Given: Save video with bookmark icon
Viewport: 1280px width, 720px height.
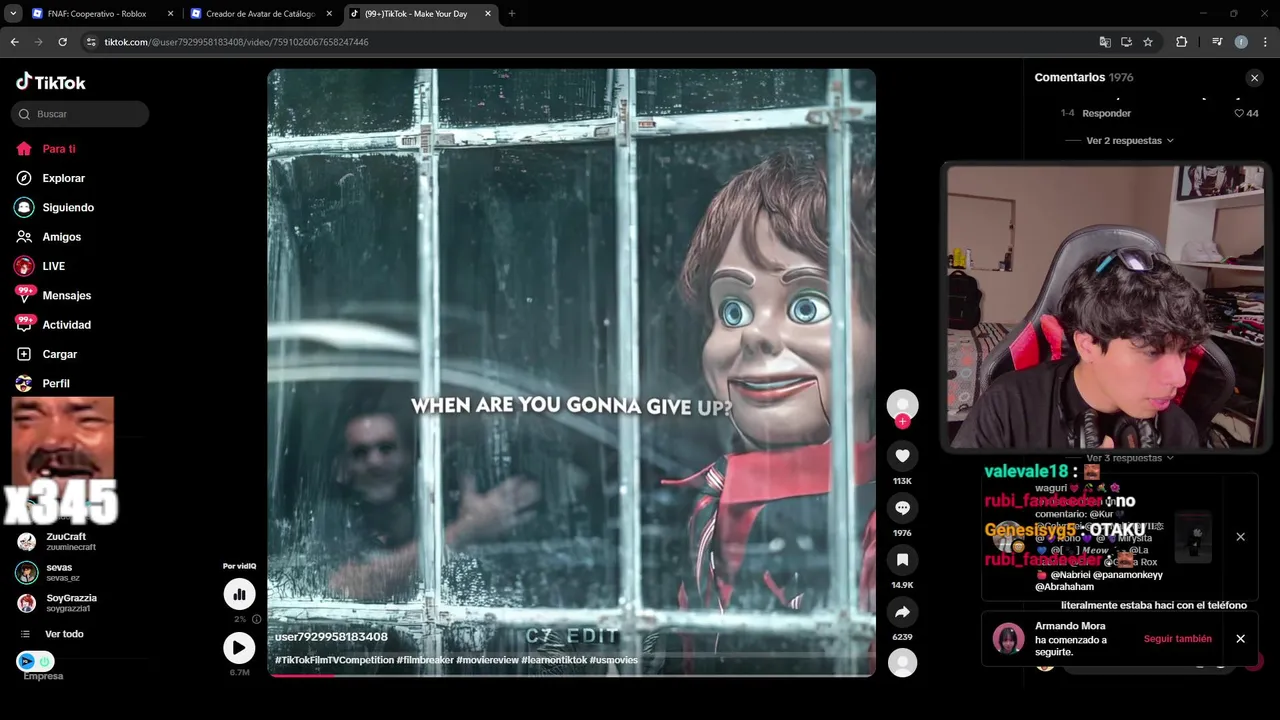Looking at the screenshot, I should click(902, 560).
